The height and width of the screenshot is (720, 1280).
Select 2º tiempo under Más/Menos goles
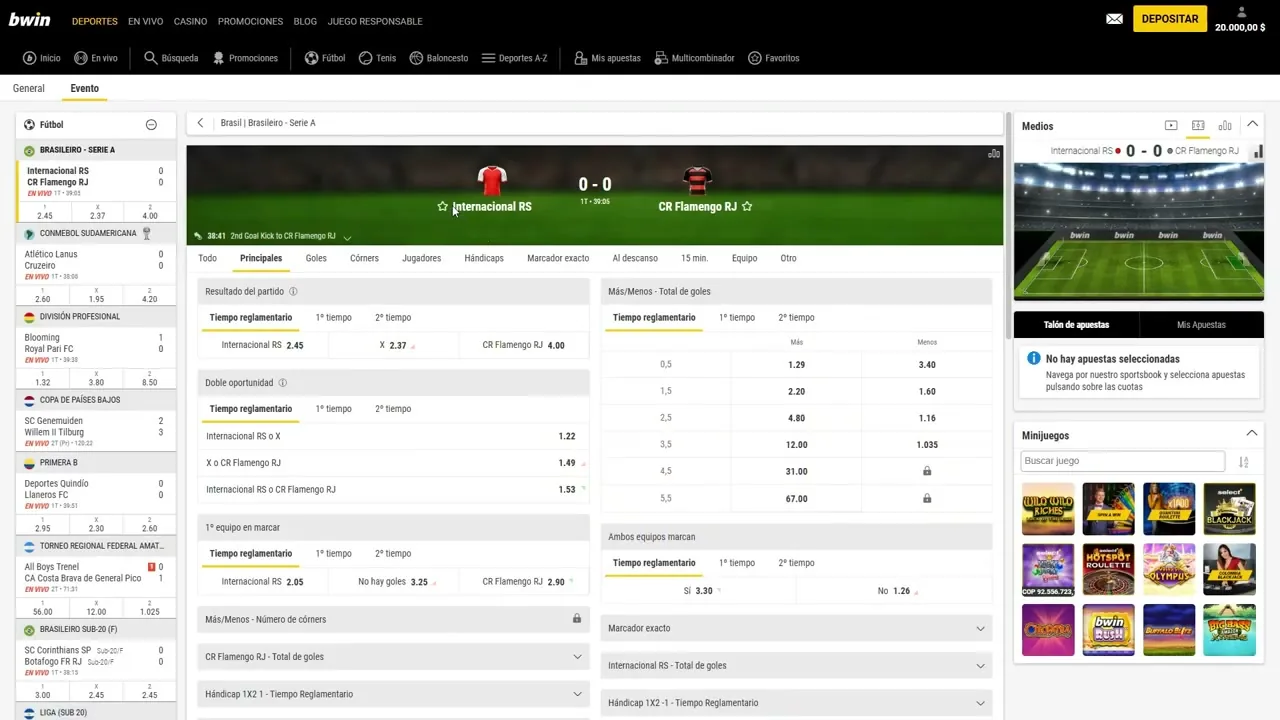click(797, 318)
